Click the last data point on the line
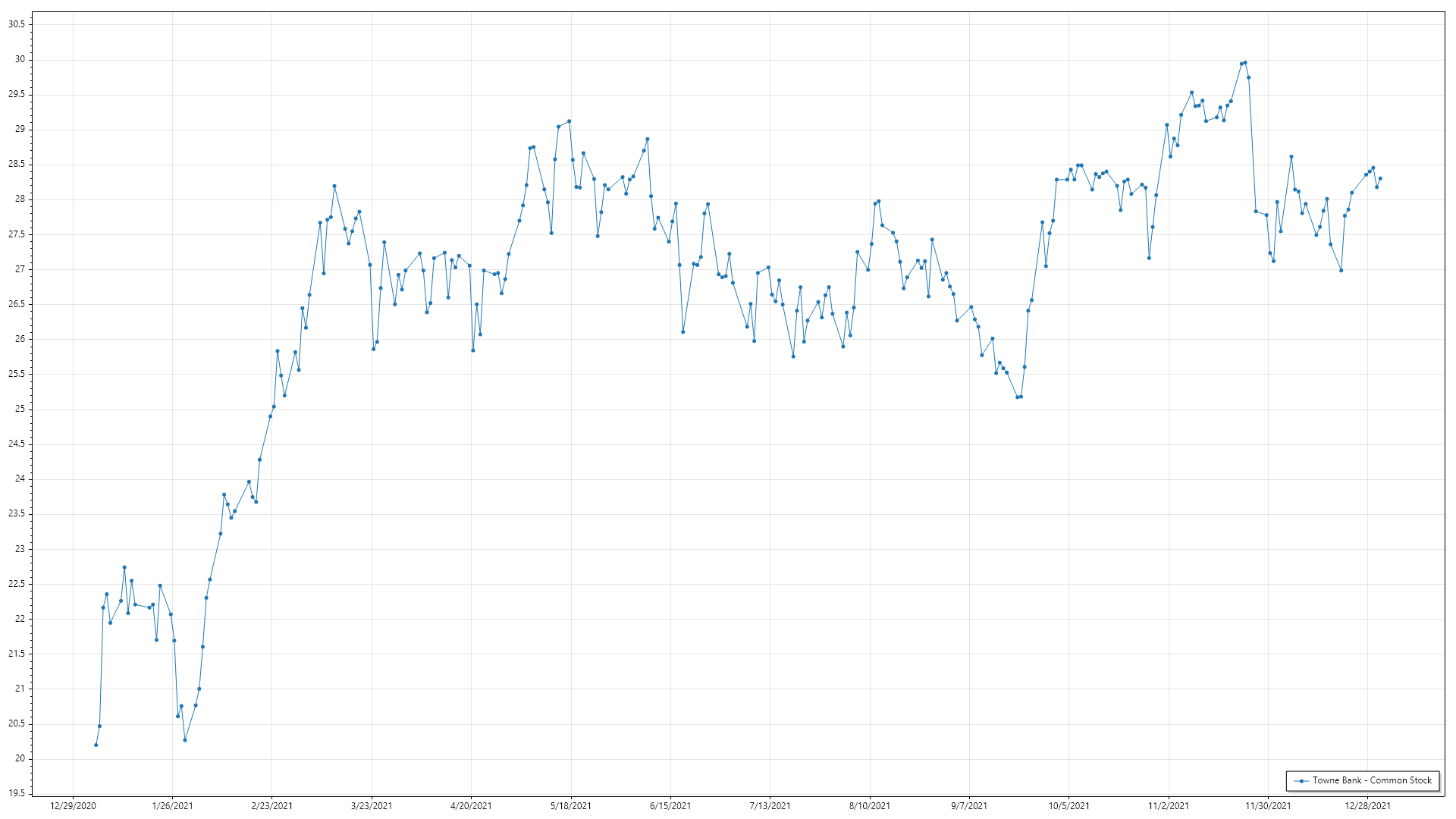 [1380, 178]
